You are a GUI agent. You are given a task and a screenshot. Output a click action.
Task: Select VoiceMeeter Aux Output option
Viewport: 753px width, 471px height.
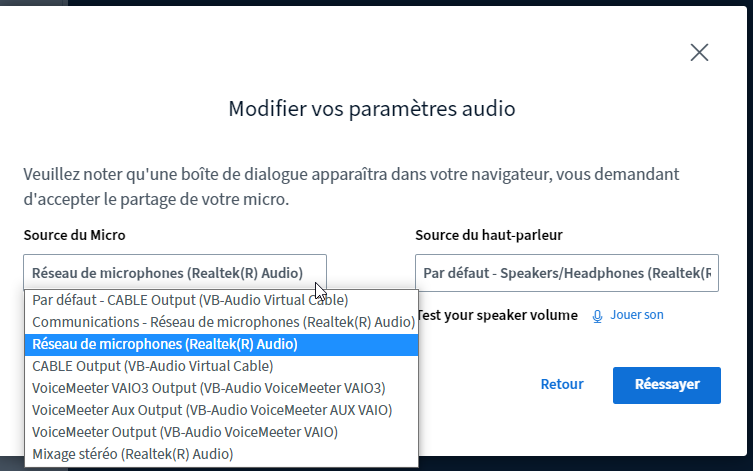[221, 410]
